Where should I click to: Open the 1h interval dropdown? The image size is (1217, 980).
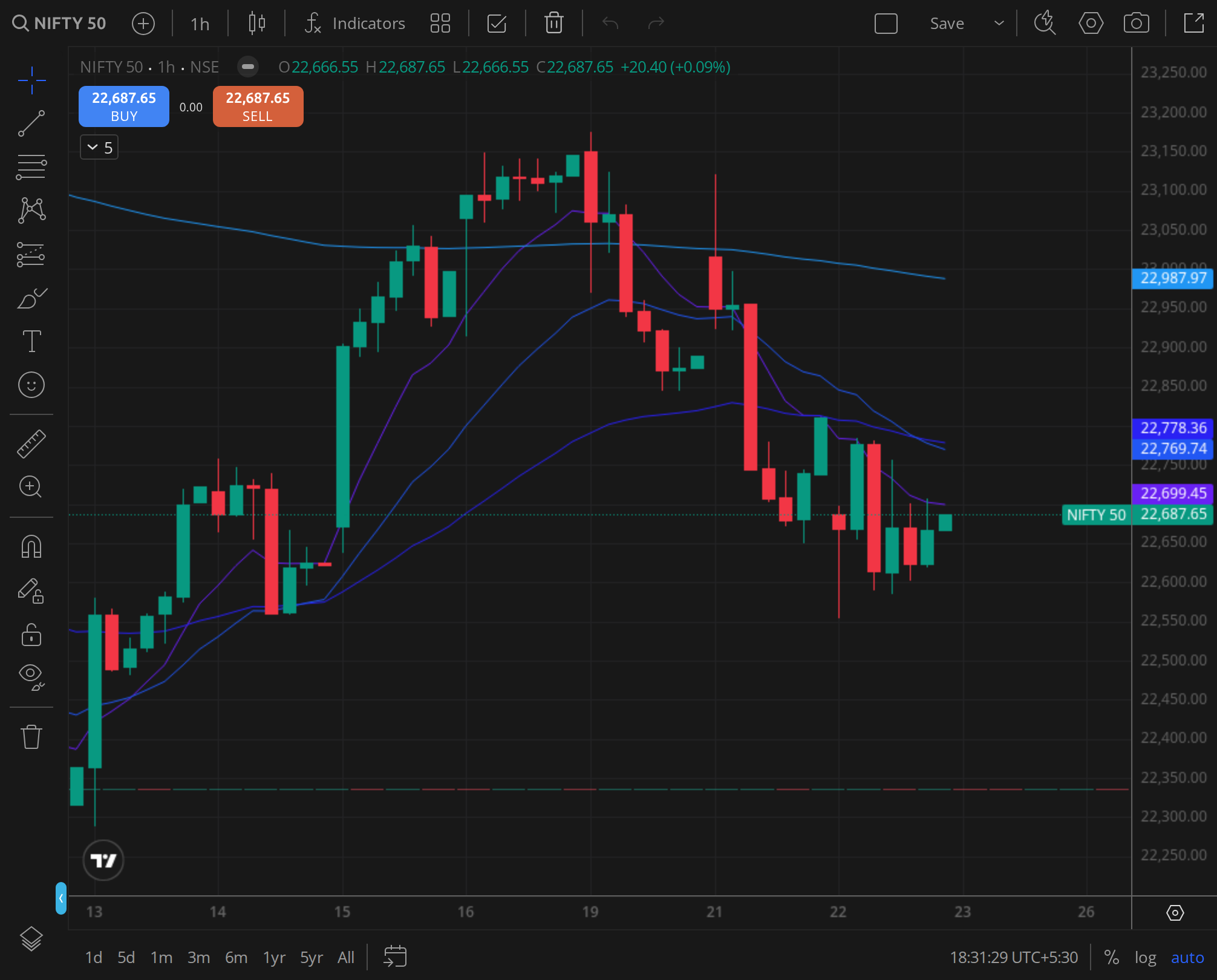(x=200, y=24)
